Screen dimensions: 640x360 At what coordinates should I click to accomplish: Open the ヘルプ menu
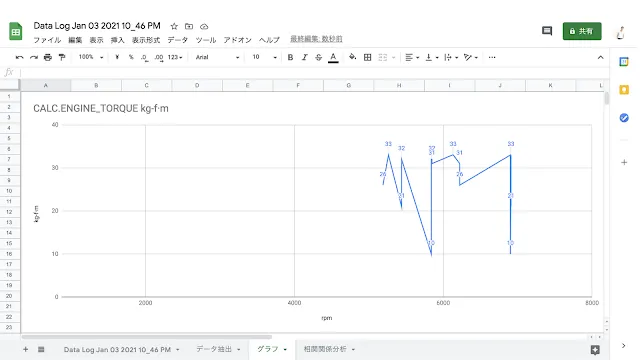coord(269,40)
